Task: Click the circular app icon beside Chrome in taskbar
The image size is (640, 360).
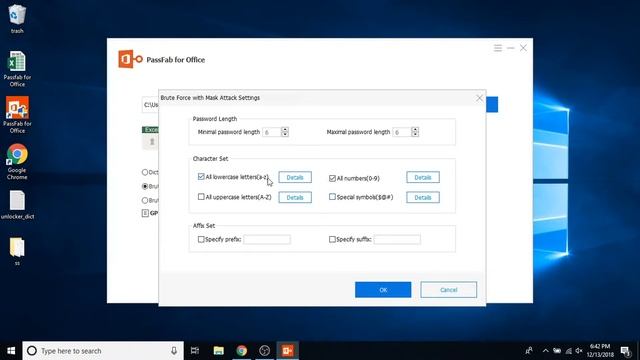Action: [x=264, y=351]
